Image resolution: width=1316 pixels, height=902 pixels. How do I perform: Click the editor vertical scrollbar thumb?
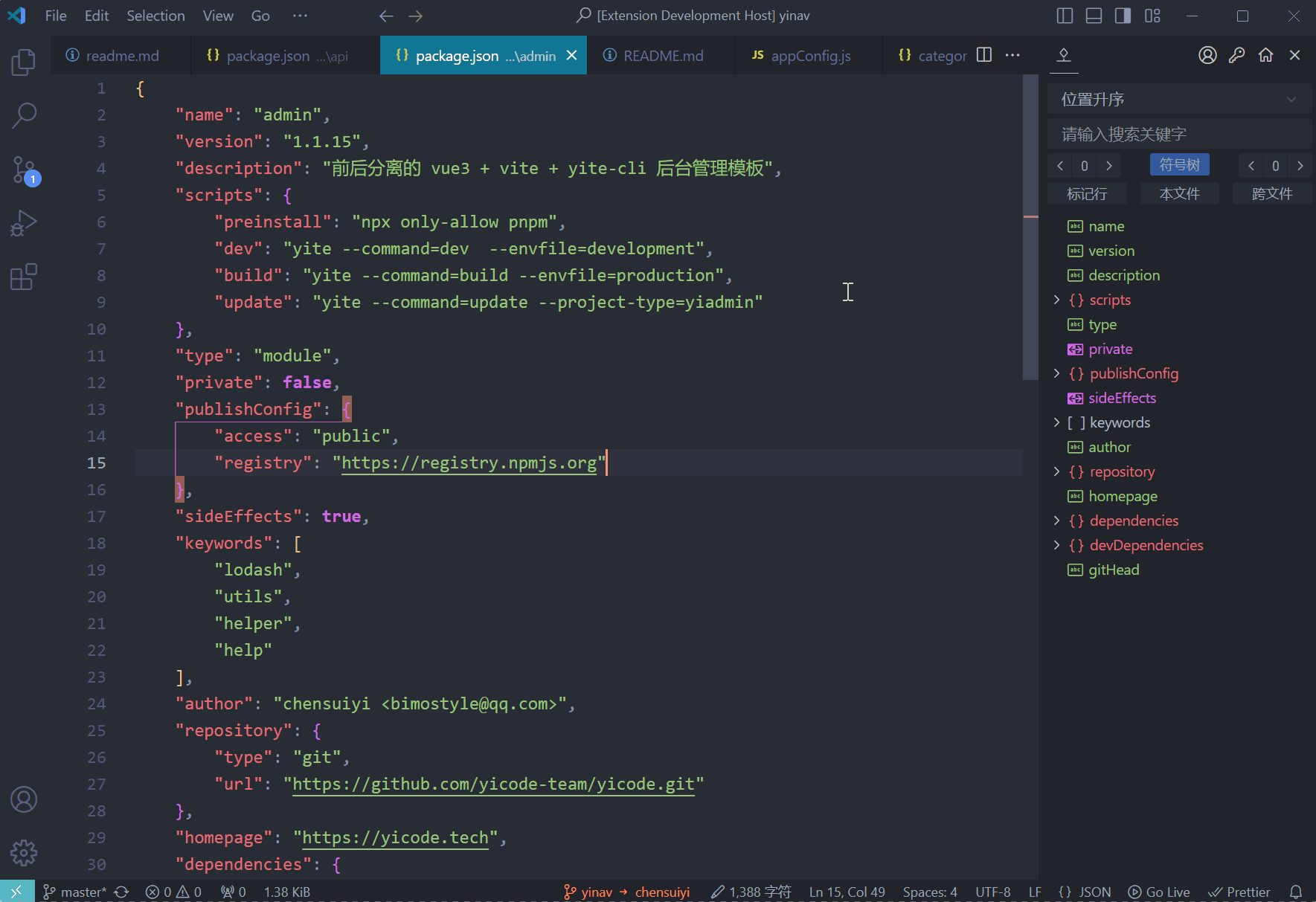[x=1030, y=227]
